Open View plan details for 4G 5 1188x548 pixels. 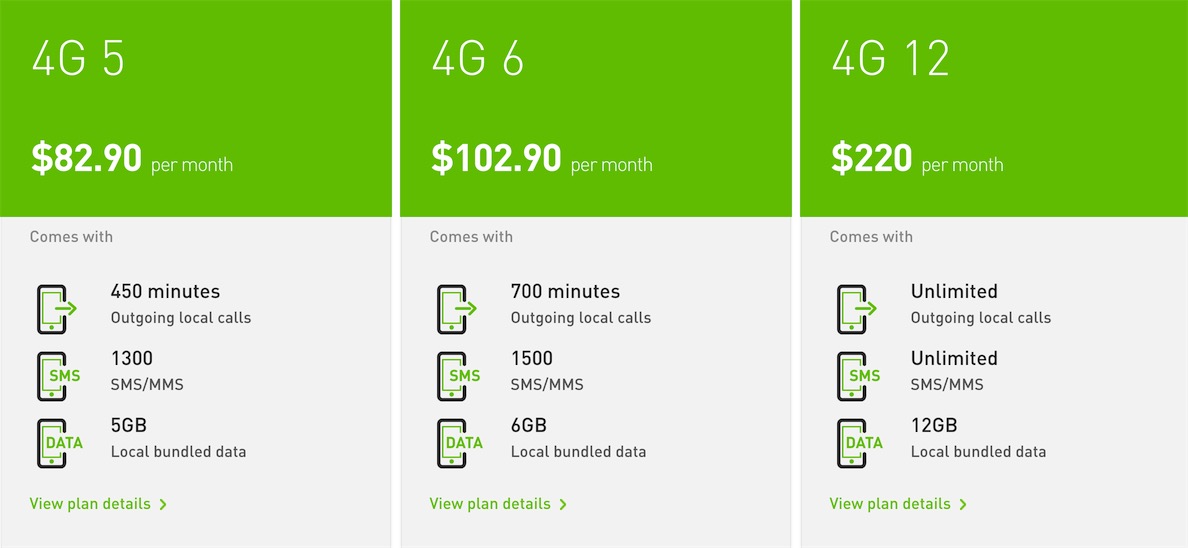98,504
